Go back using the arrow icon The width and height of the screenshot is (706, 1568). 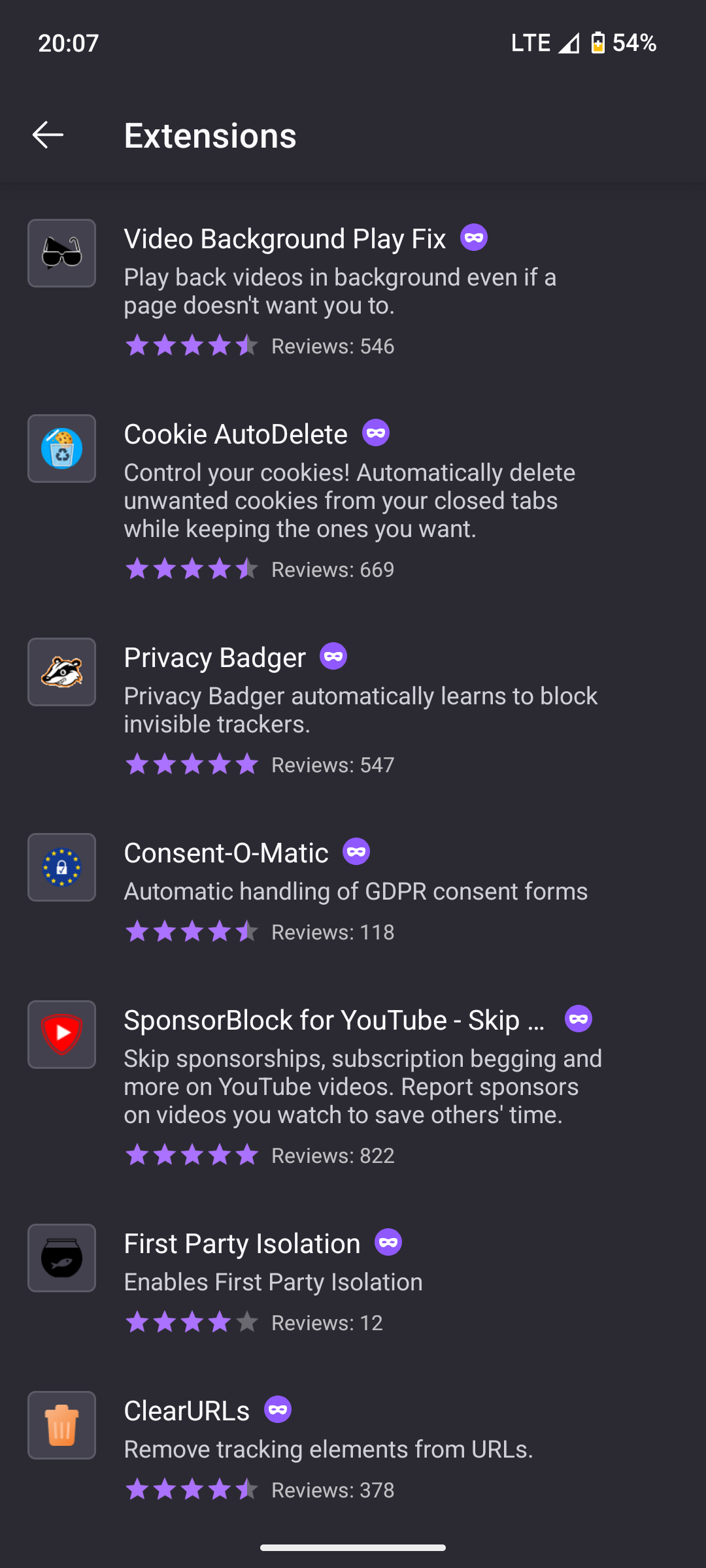click(x=48, y=135)
